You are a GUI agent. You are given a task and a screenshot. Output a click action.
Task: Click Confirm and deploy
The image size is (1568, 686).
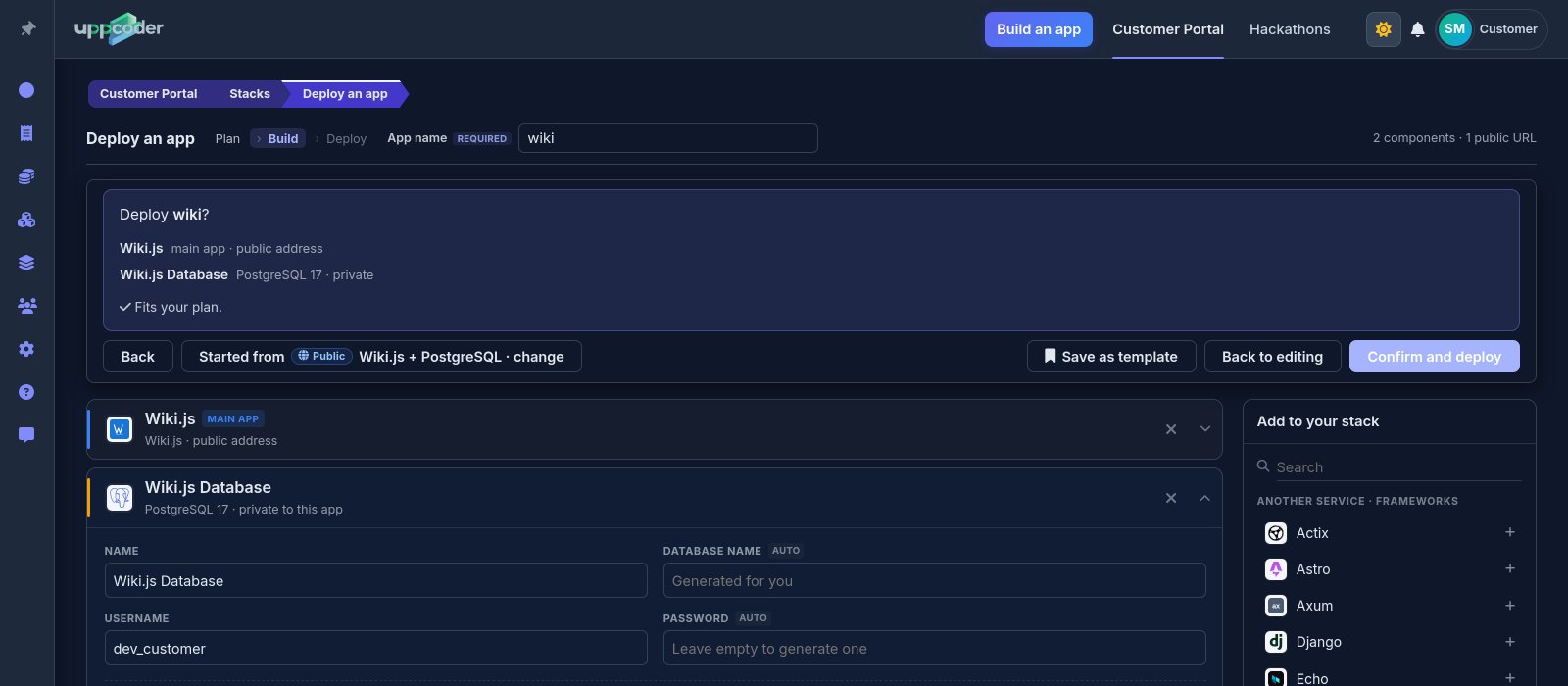point(1434,357)
